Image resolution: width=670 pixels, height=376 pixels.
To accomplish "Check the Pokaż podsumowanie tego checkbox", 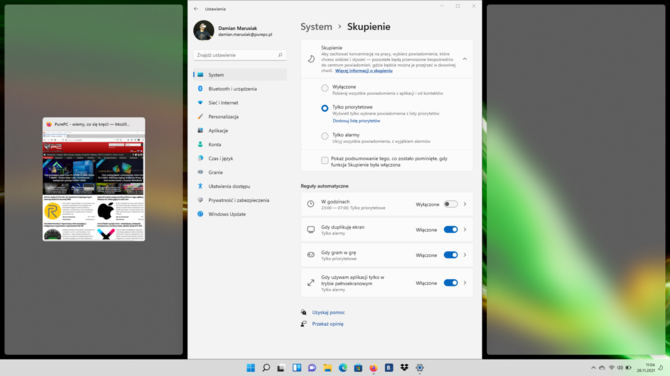I will click(325, 161).
